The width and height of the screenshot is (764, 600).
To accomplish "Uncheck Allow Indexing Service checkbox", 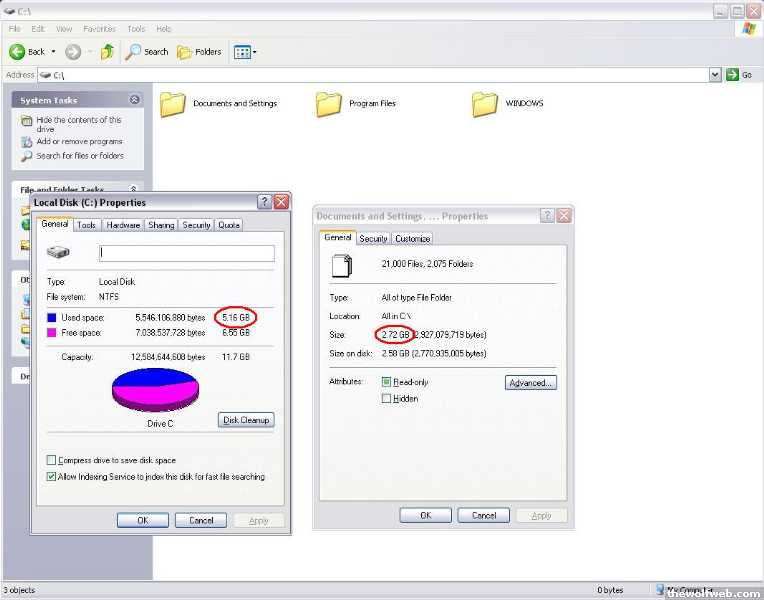I will (52, 477).
